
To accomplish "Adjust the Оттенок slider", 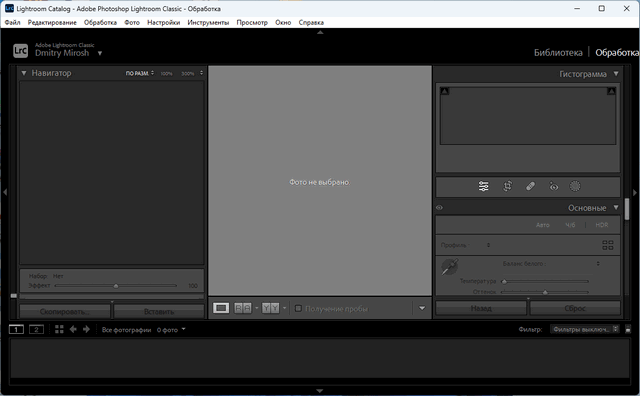I will pyautogui.click(x=545, y=292).
